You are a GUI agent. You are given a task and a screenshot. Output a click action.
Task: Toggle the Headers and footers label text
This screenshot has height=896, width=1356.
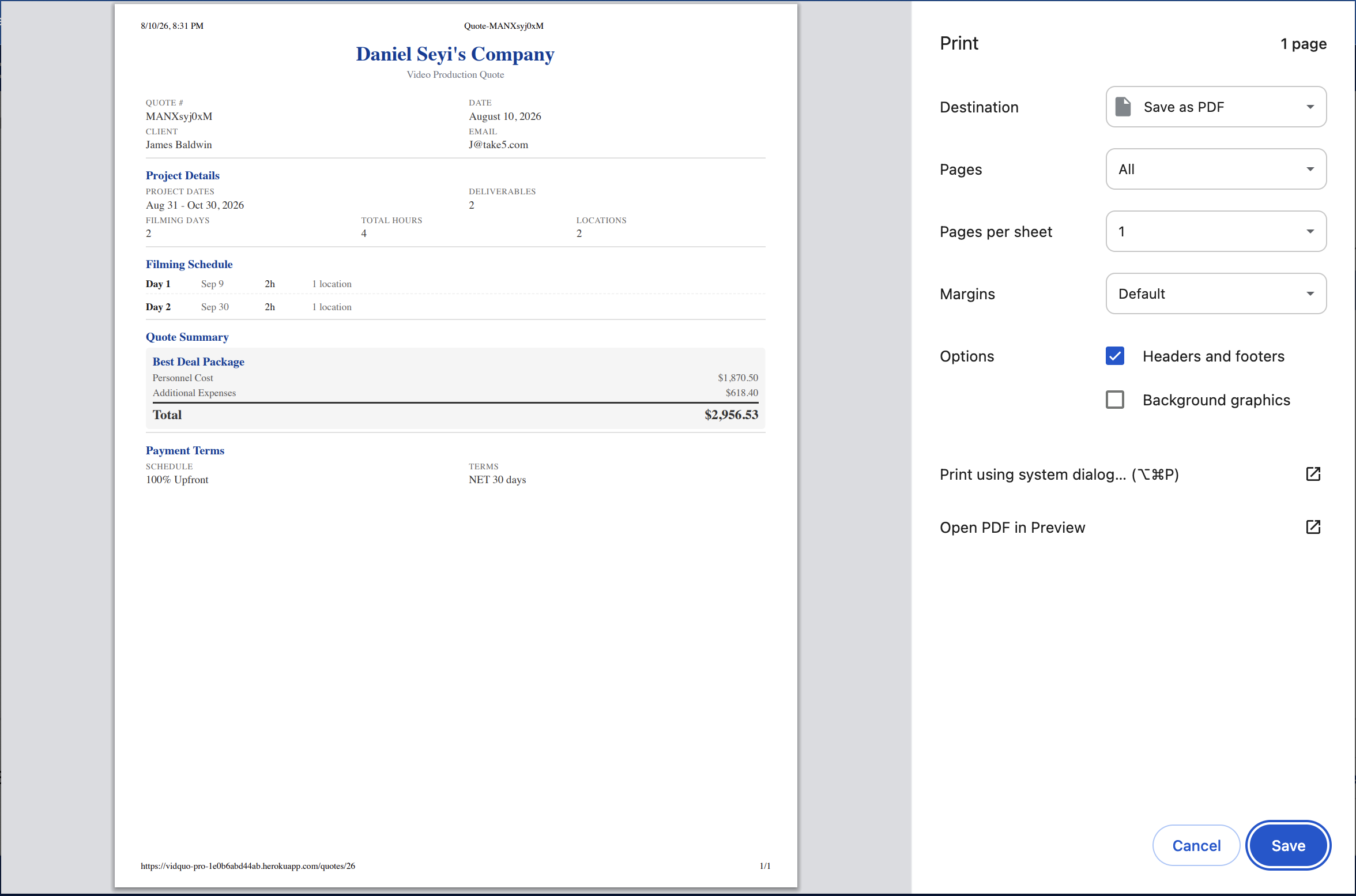pyautogui.click(x=1214, y=356)
